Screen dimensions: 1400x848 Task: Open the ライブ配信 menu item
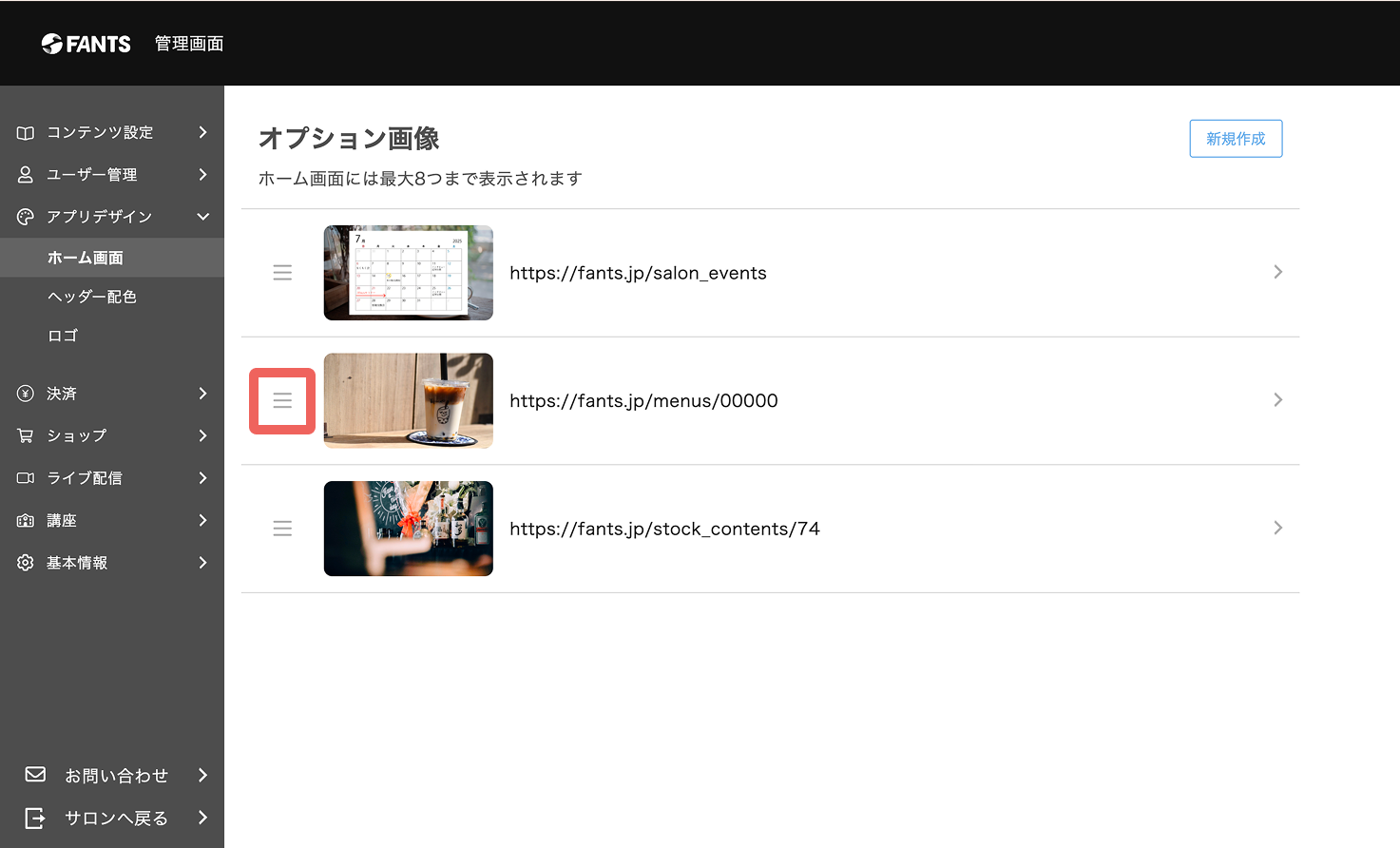pos(112,478)
